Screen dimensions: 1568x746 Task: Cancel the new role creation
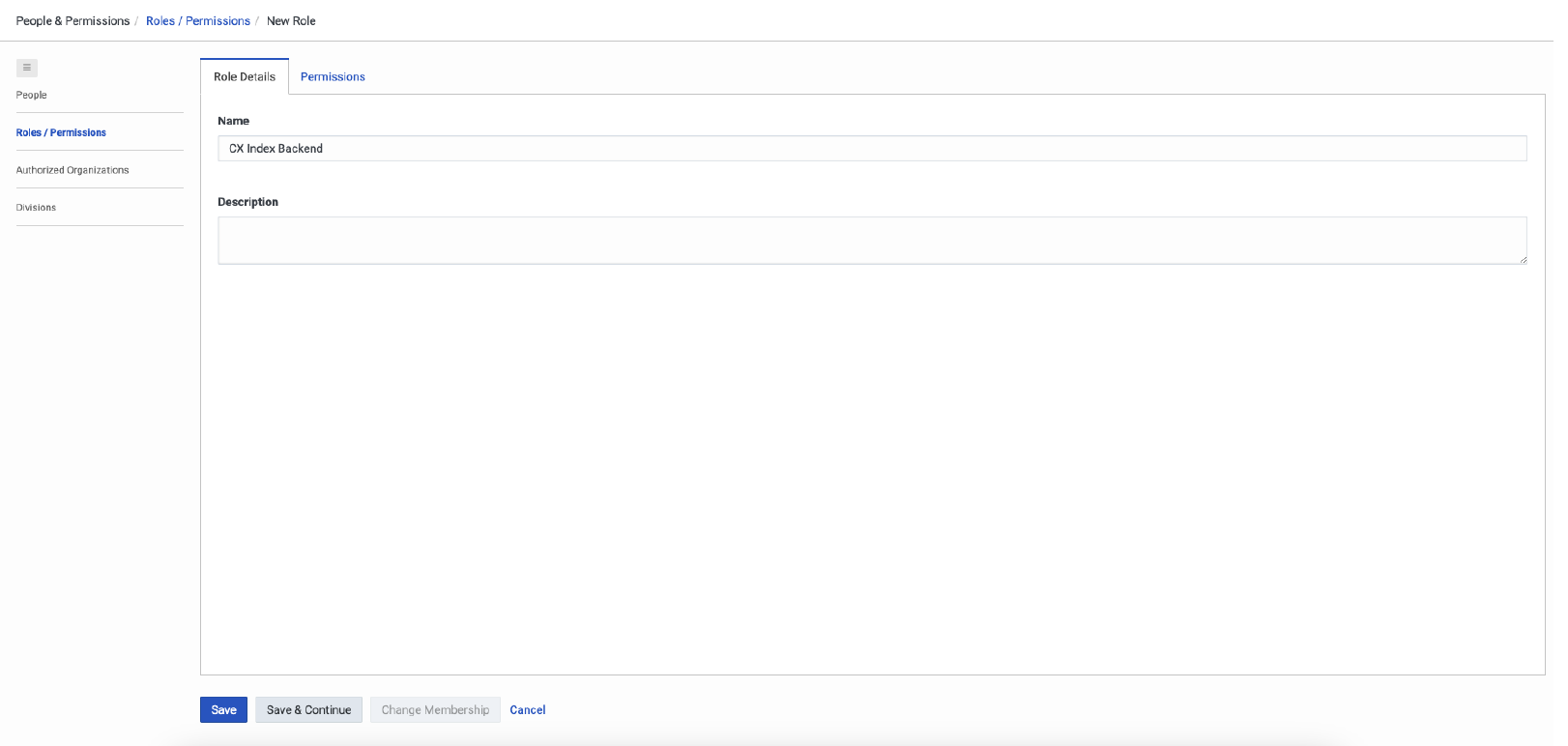tap(528, 709)
